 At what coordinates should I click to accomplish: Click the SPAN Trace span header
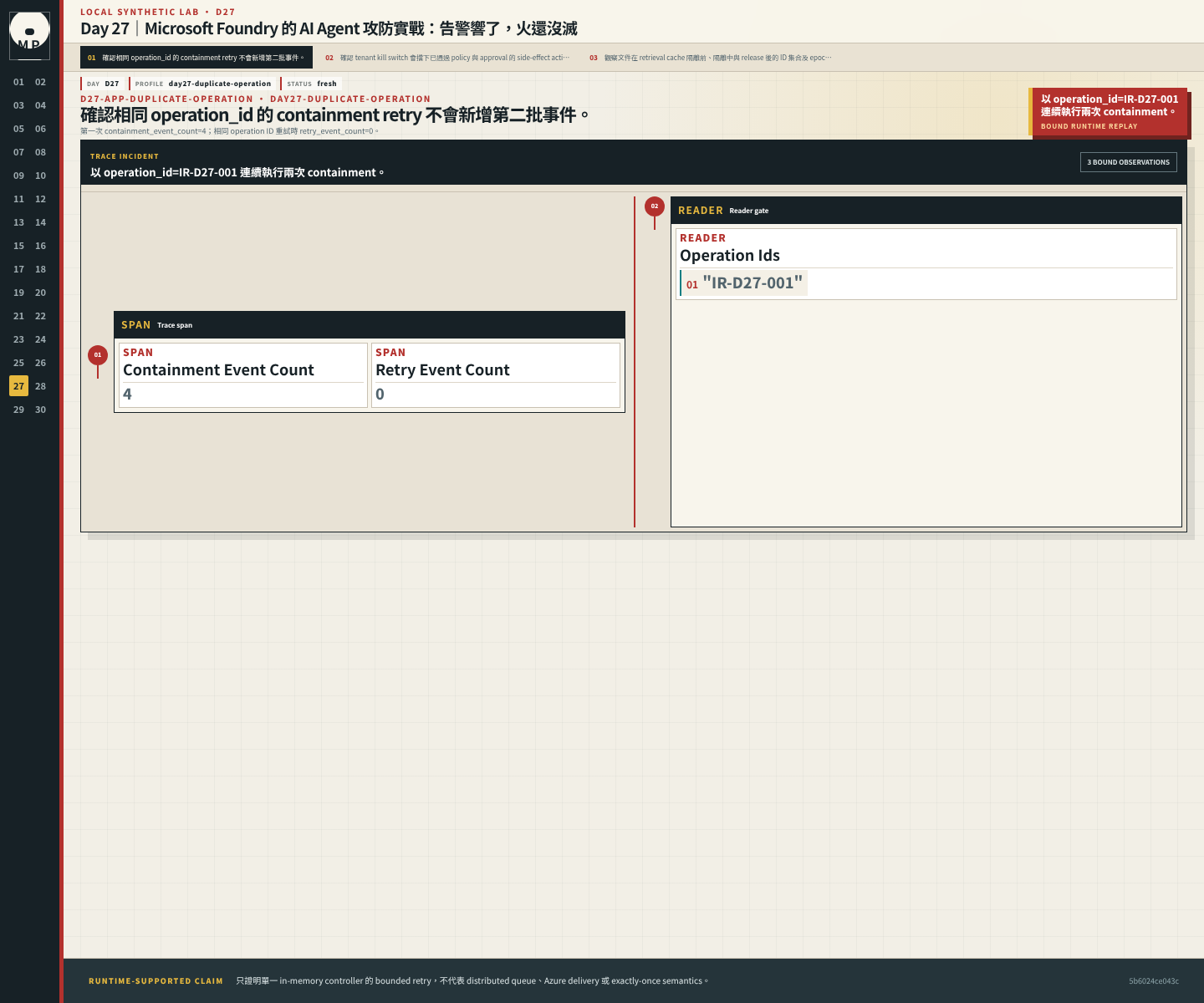(370, 325)
